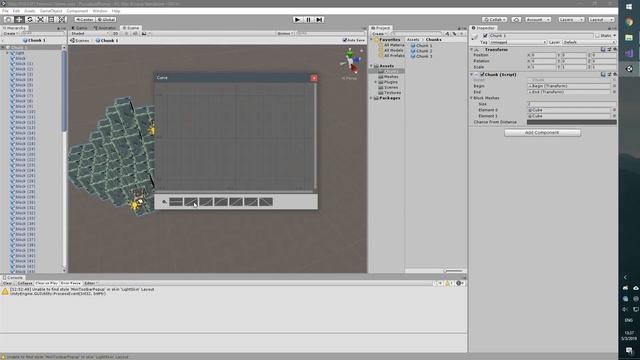Screen dimensions: 640x360
Task: Choose the linear rising curve preset
Action: [x=191, y=202]
